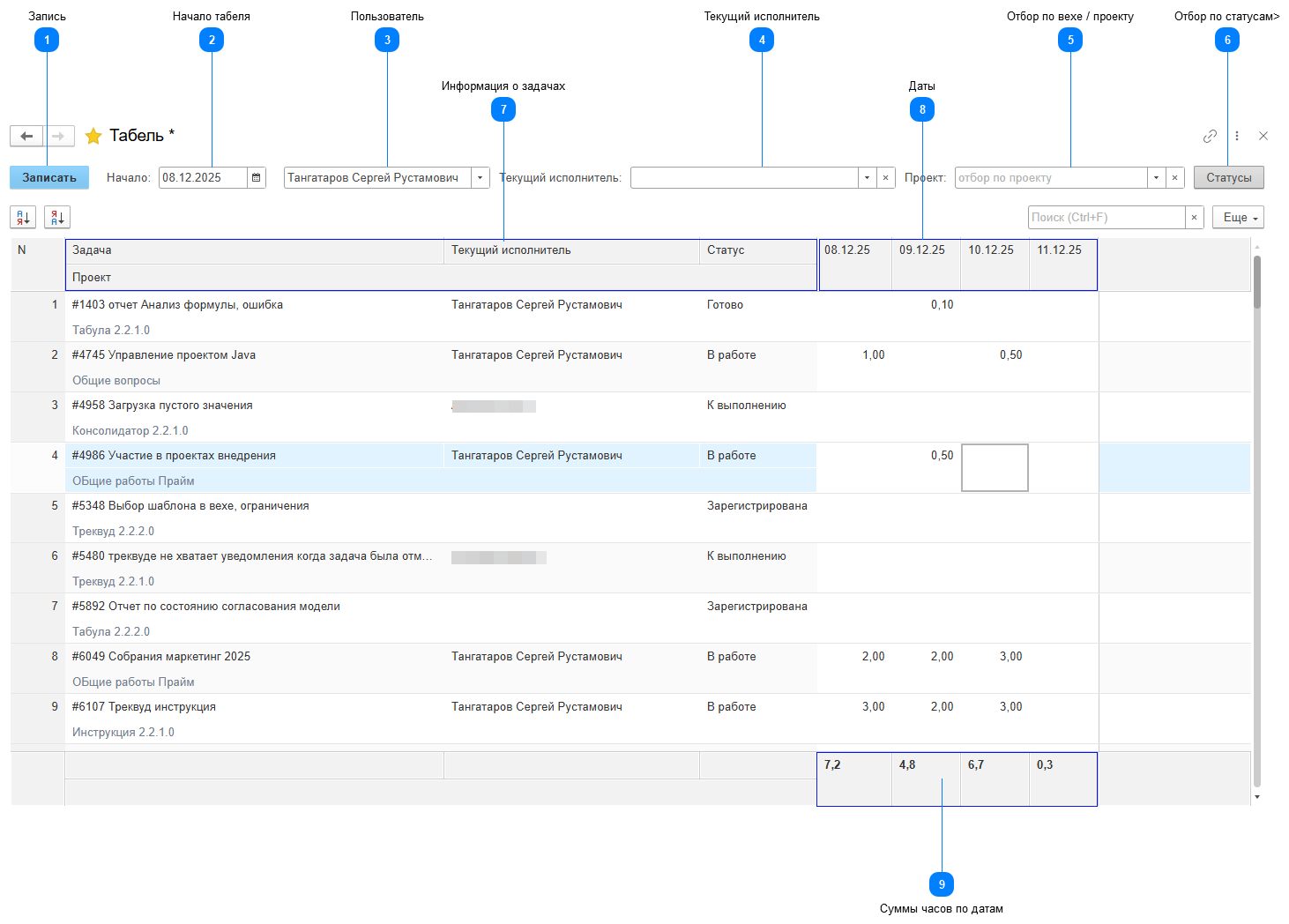This screenshot has height=924, width=1289.
Task: Focus the Поиск (Ctrl+F) search field
Action: pos(1106,217)
